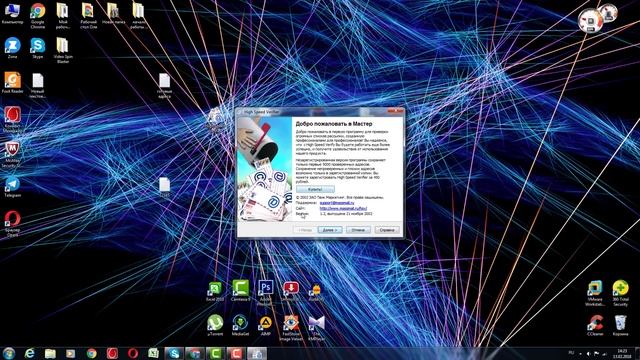Select the McAfee Security desktop shortcut
640x360 pixels.
[x=12, y=155]
